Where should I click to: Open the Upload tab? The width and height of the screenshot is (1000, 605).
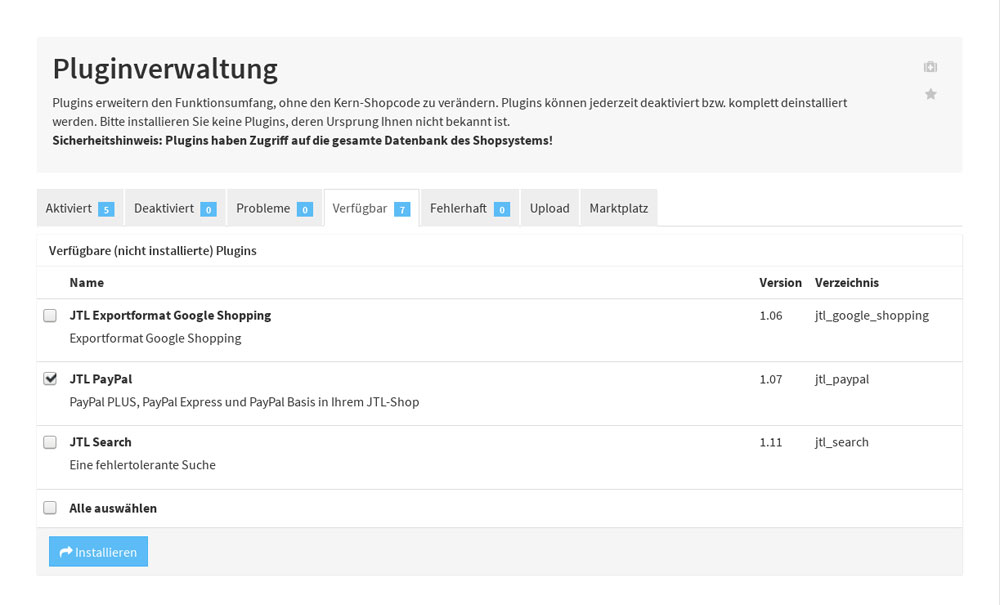pyautogui.click(x=549, y=208)
